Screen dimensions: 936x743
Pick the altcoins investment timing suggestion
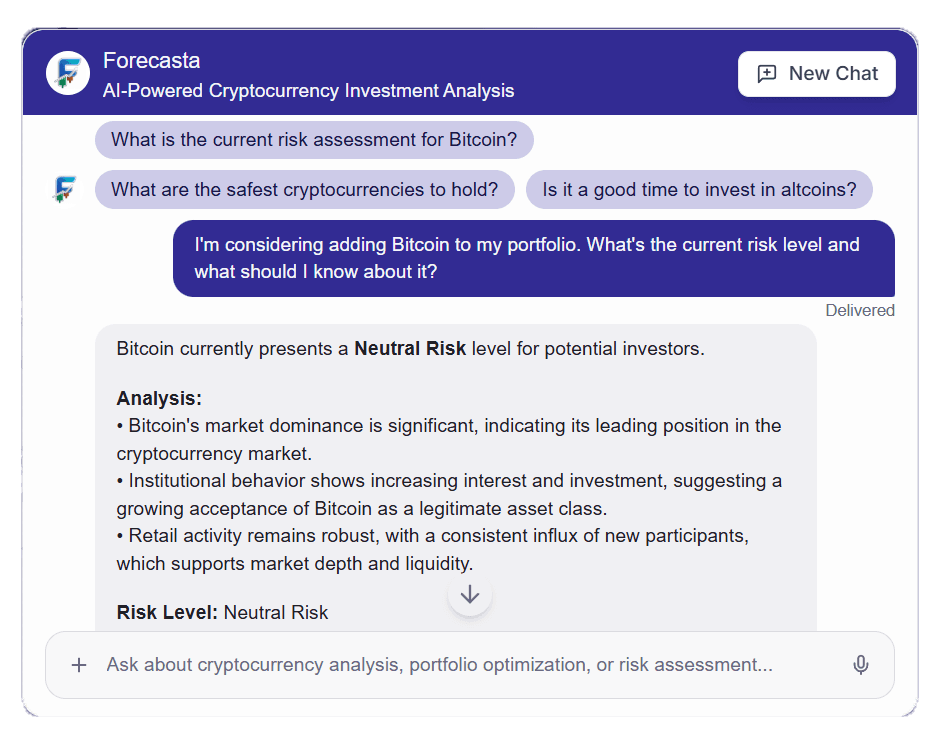[x=699, y=189]
